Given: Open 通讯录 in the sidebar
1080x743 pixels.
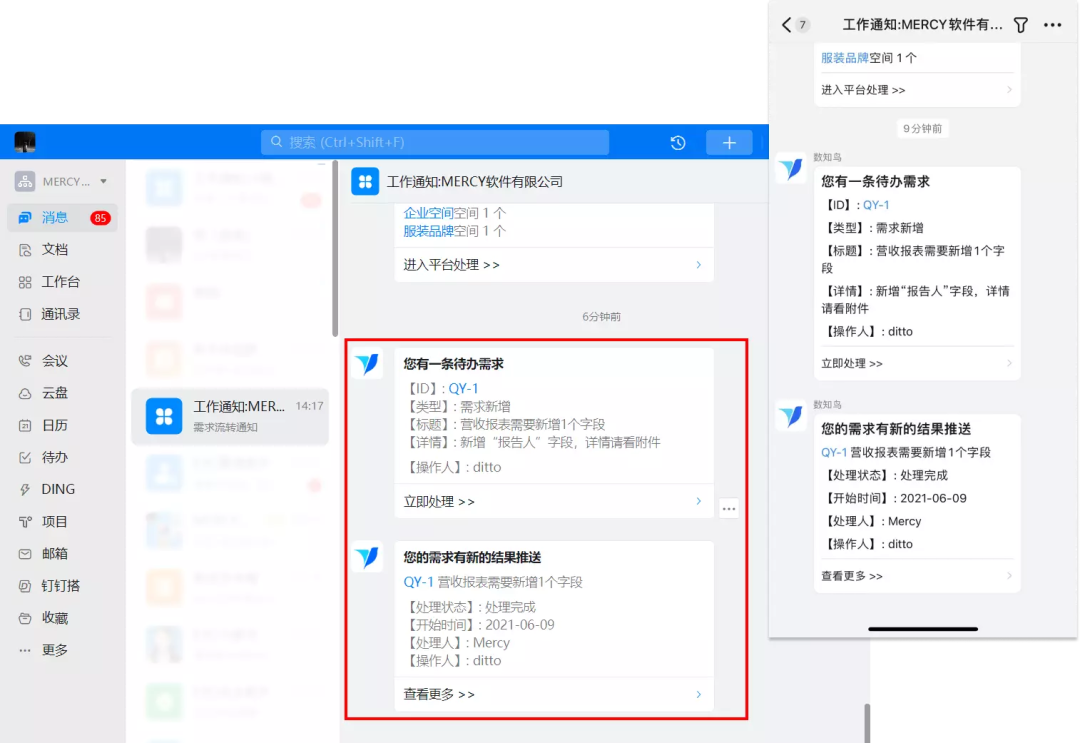Looking at the screenshot, I should coord(62,314).
